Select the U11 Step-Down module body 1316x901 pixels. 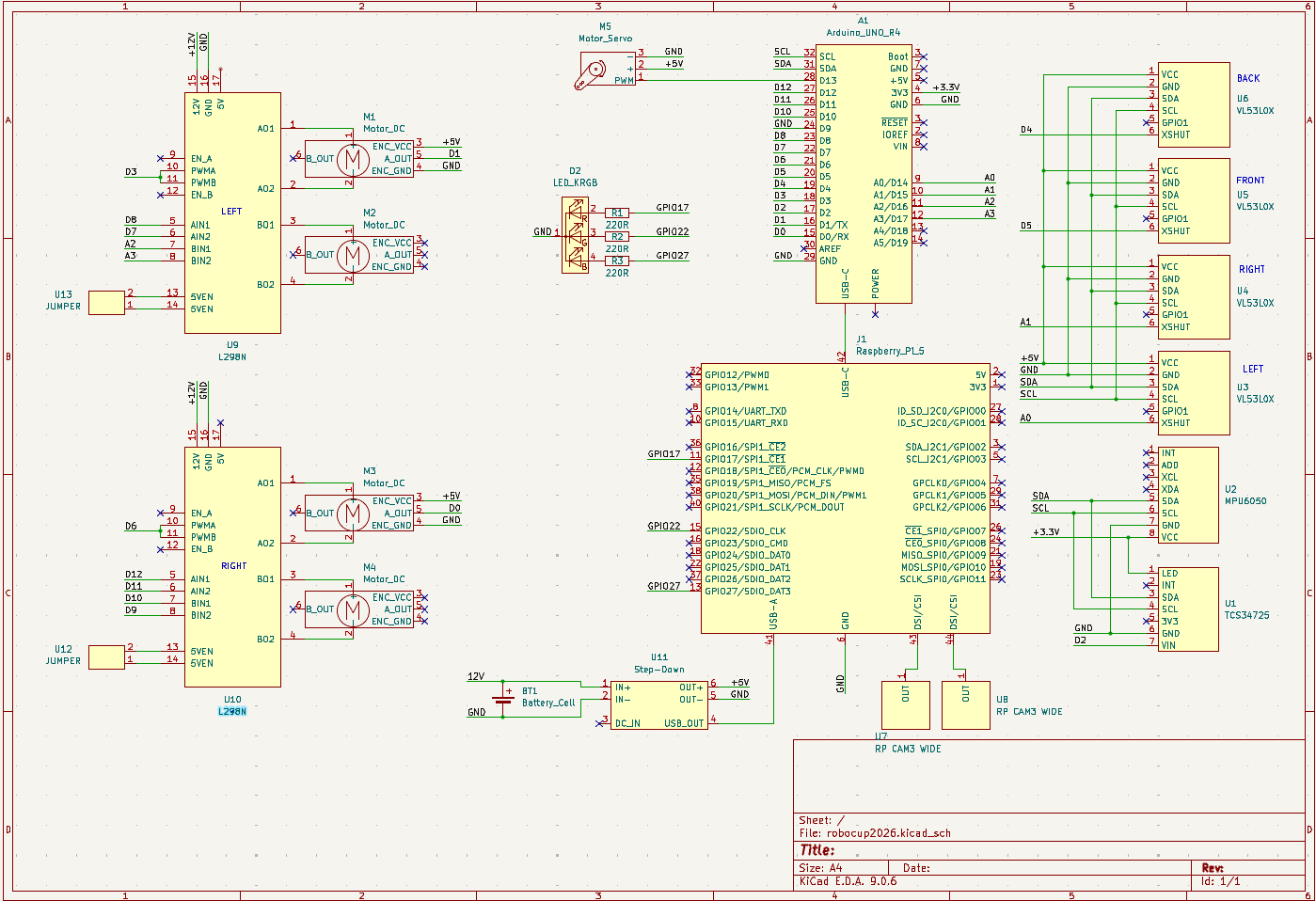pos(658,705)
